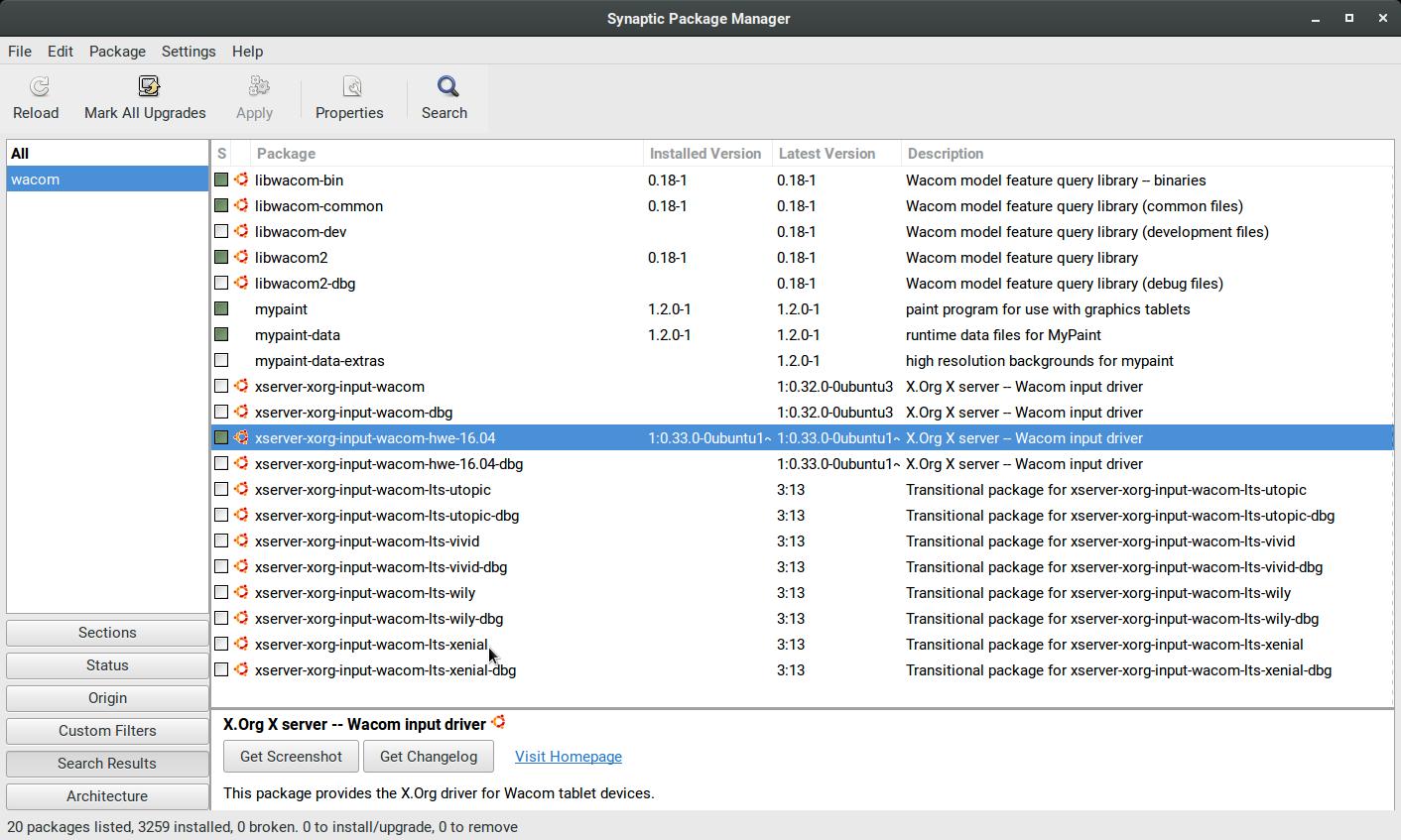
Task: Sort by the Installed Version column
Action: coord(705,154)
